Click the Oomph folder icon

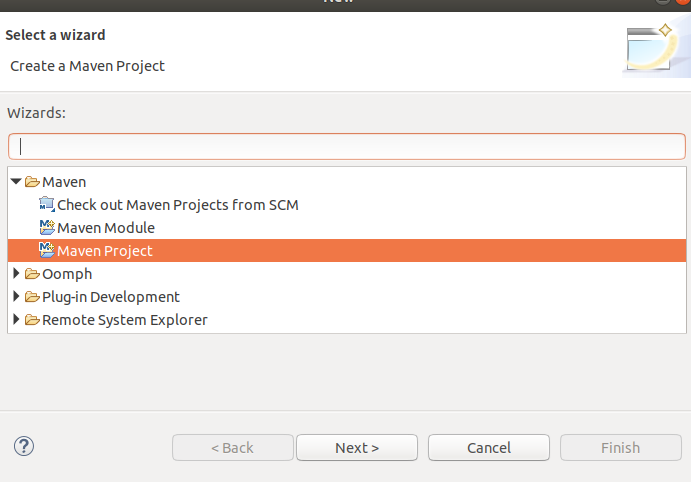pos(32,274)
